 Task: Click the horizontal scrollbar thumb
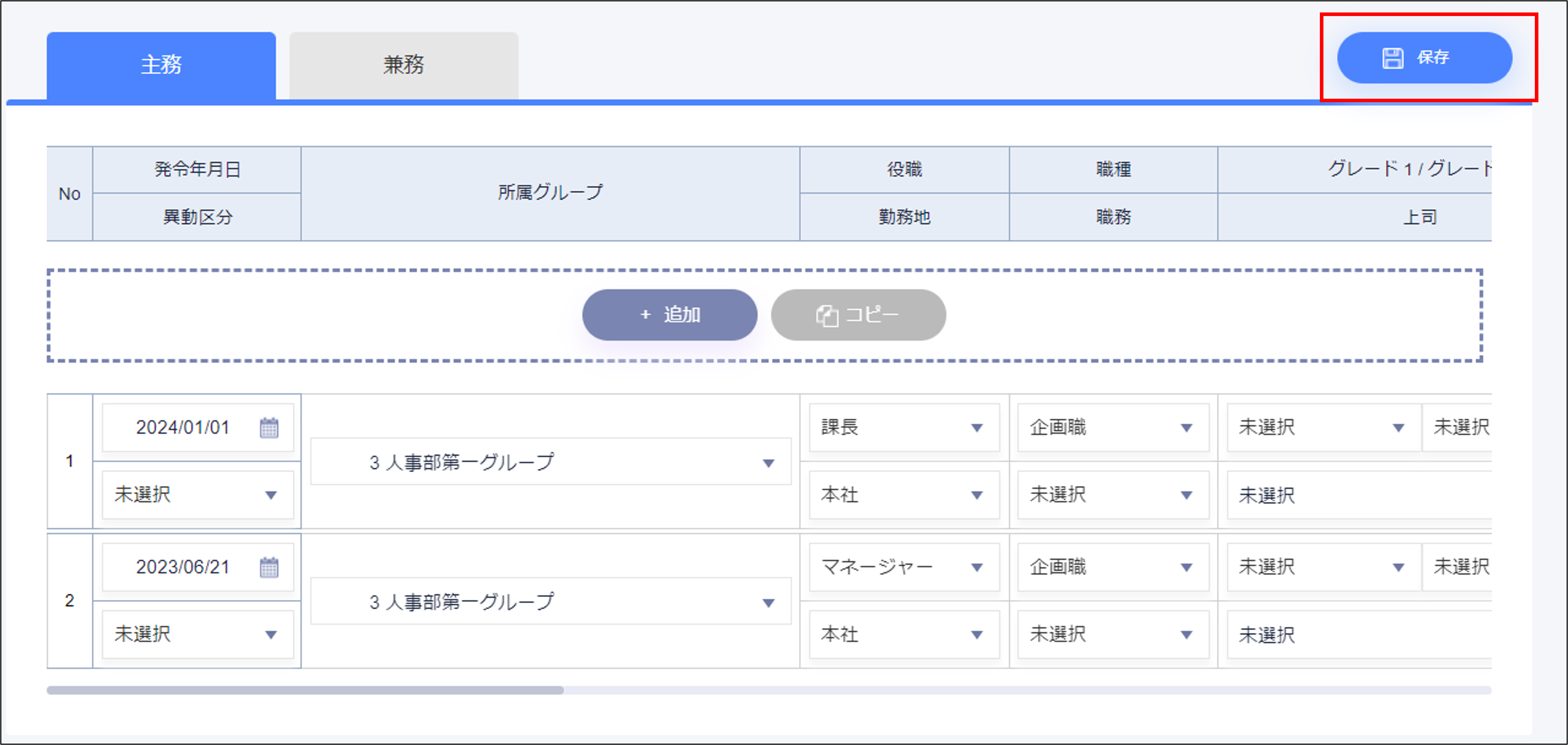(304, 690)
